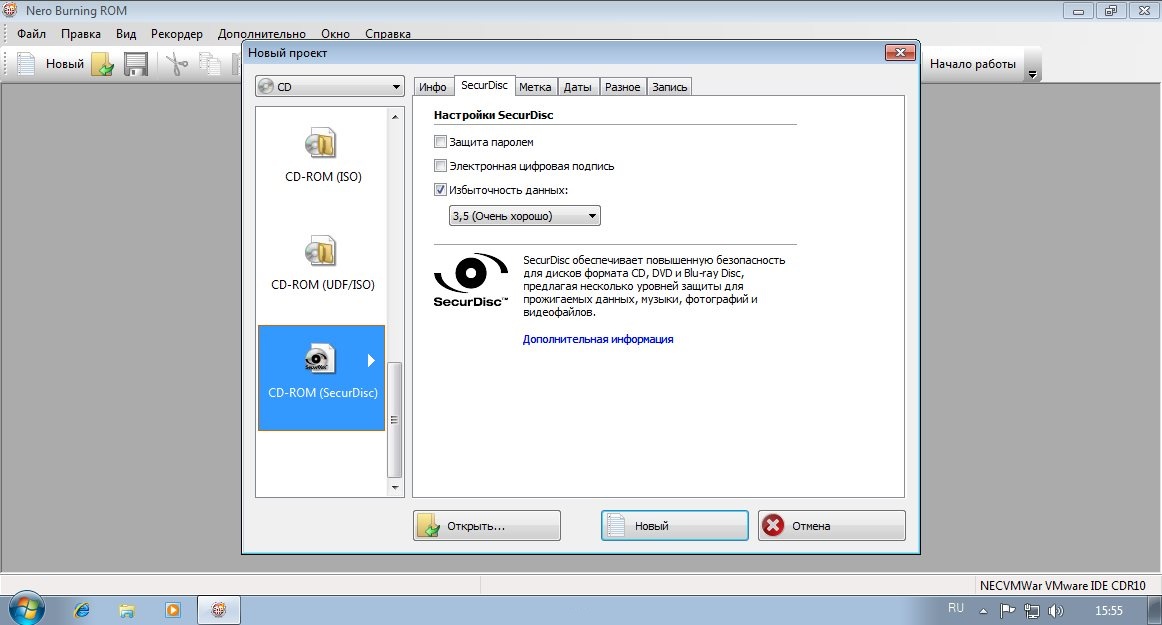
Task: Click the Отмена button
Action: 831,526
